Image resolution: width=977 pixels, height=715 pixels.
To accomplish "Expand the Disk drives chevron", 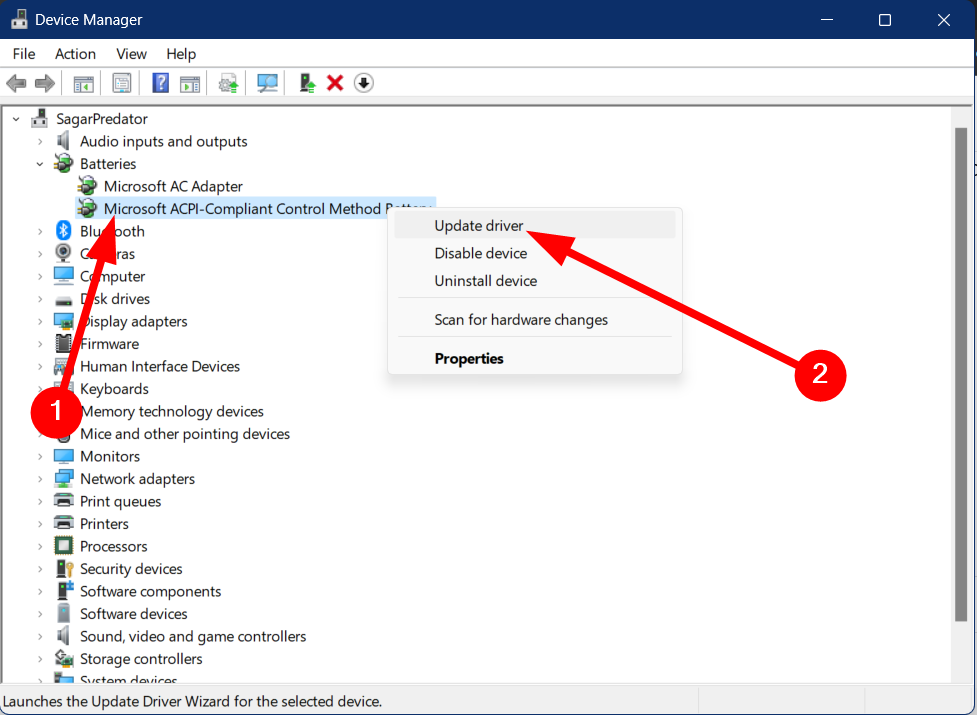I will pos(40,299).
